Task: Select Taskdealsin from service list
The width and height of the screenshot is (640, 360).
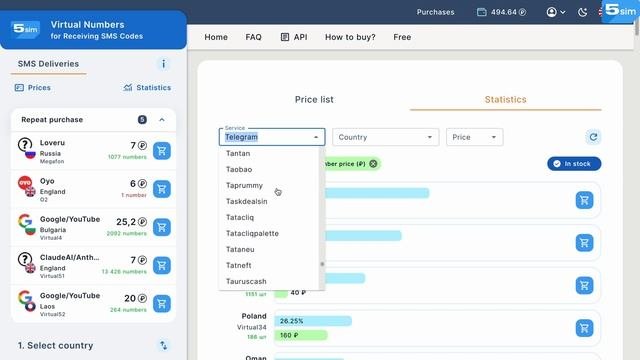Action: click(269, 202)
